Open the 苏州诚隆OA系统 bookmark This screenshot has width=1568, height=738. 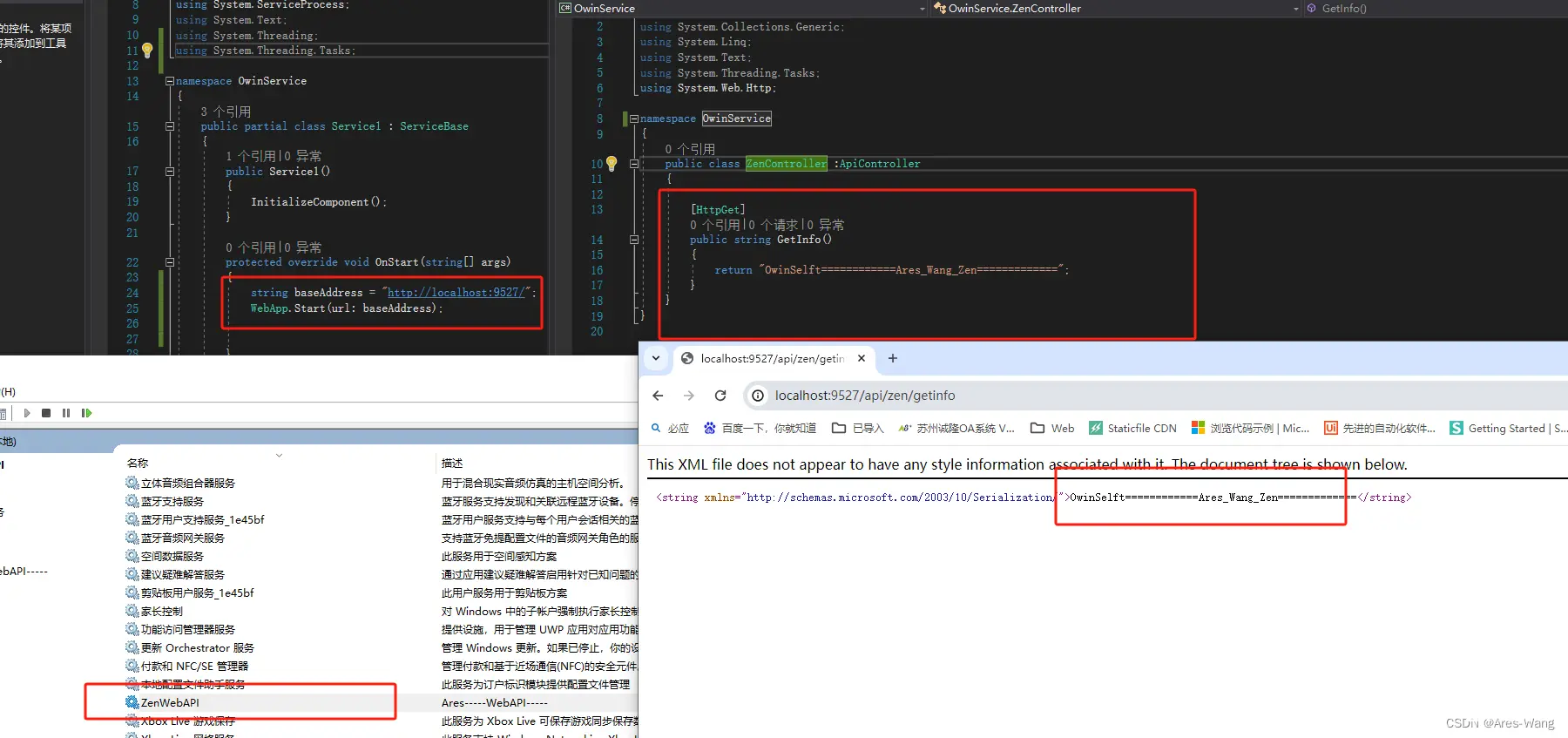pyautogui.click(x=956, y=428)
